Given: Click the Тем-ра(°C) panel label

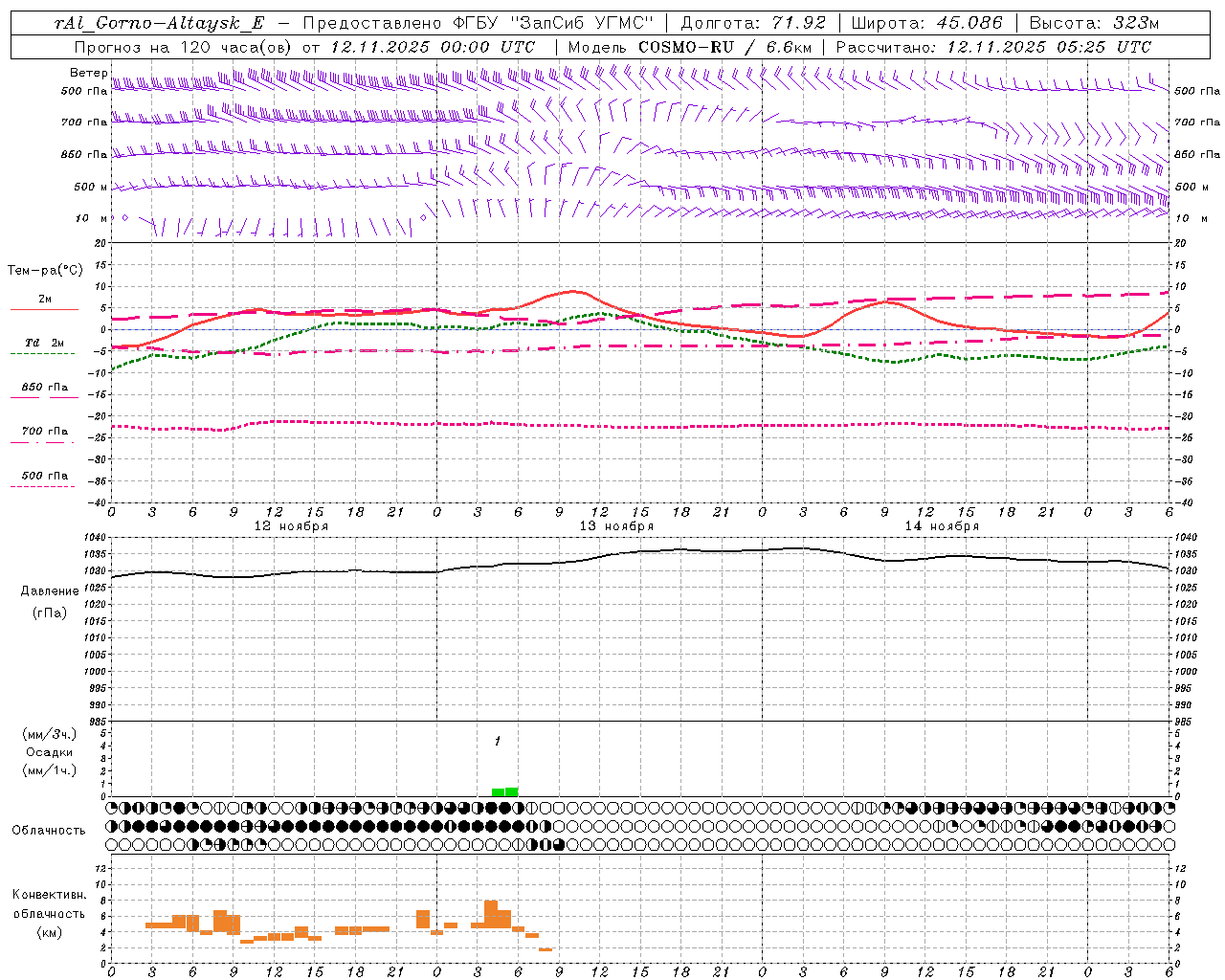Looking at the screenshot, I should [x=44, y=271].
